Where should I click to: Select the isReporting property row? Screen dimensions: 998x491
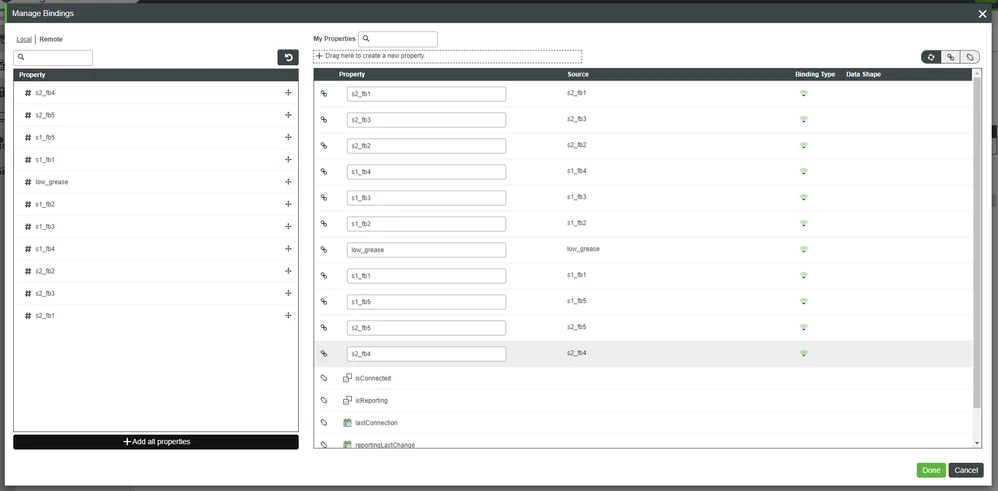(x=643, y=401)
